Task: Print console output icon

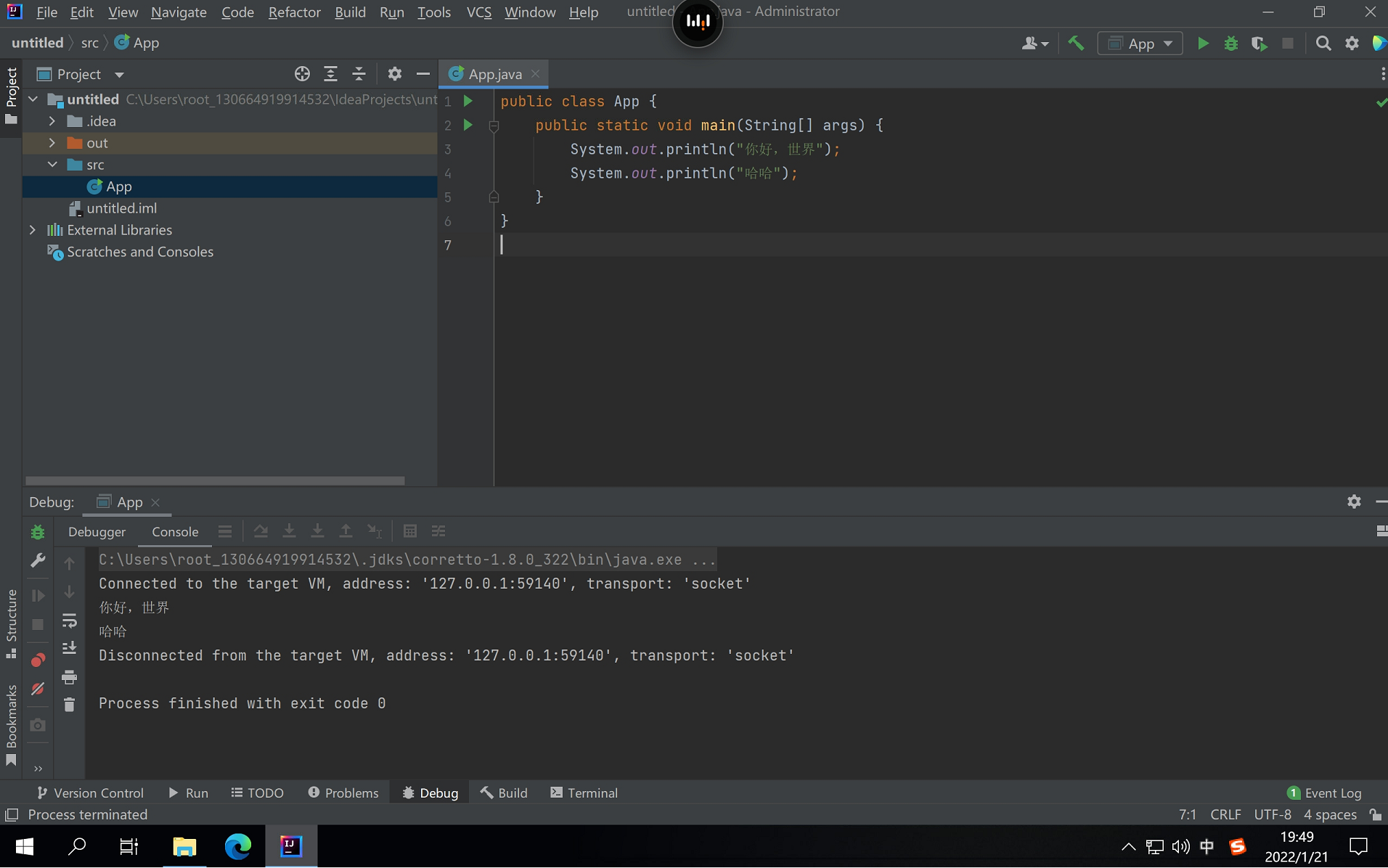Action: 69,677
